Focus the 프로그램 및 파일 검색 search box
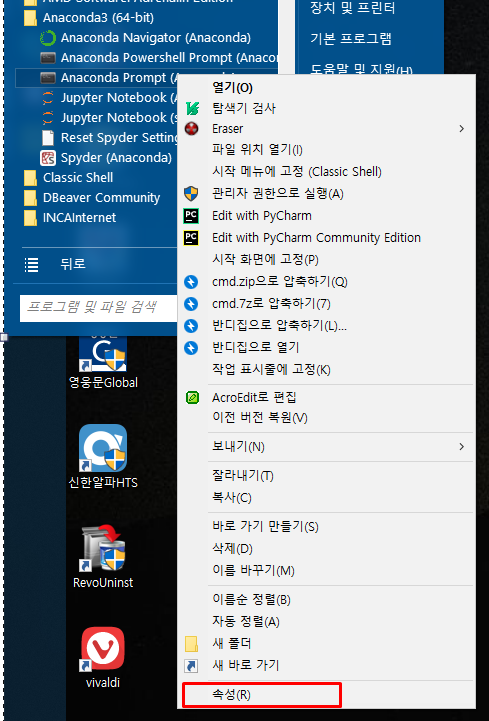This screenshot has height=721, width=489. click(98, 307)
